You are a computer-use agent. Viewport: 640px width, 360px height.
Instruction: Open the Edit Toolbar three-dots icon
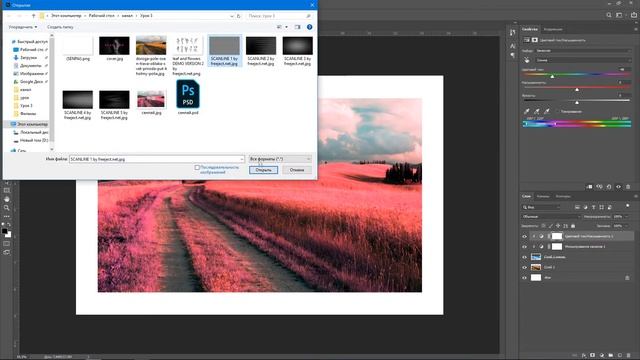(x=7, y=216)
